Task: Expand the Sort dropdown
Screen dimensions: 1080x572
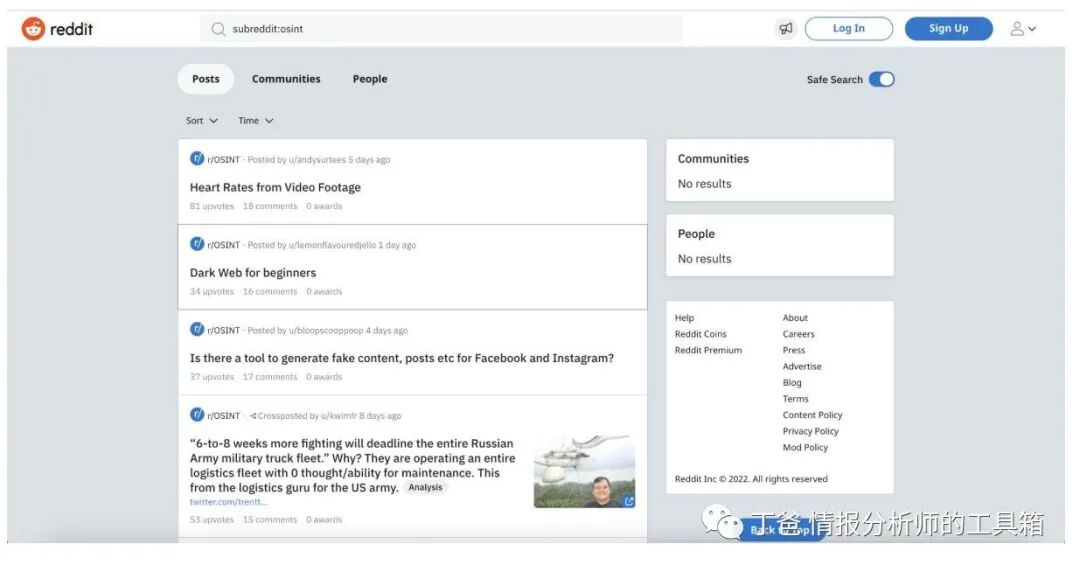Action: 202,121
